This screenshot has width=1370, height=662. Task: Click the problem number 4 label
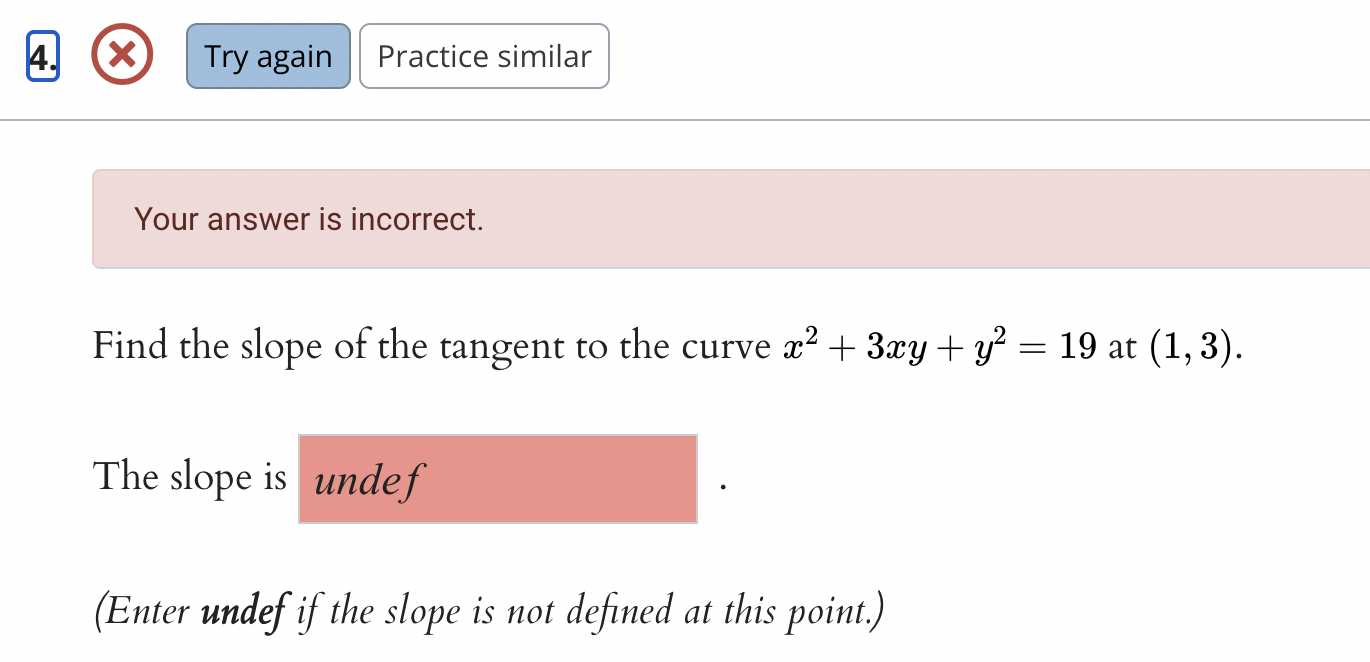tap(41, 56)
